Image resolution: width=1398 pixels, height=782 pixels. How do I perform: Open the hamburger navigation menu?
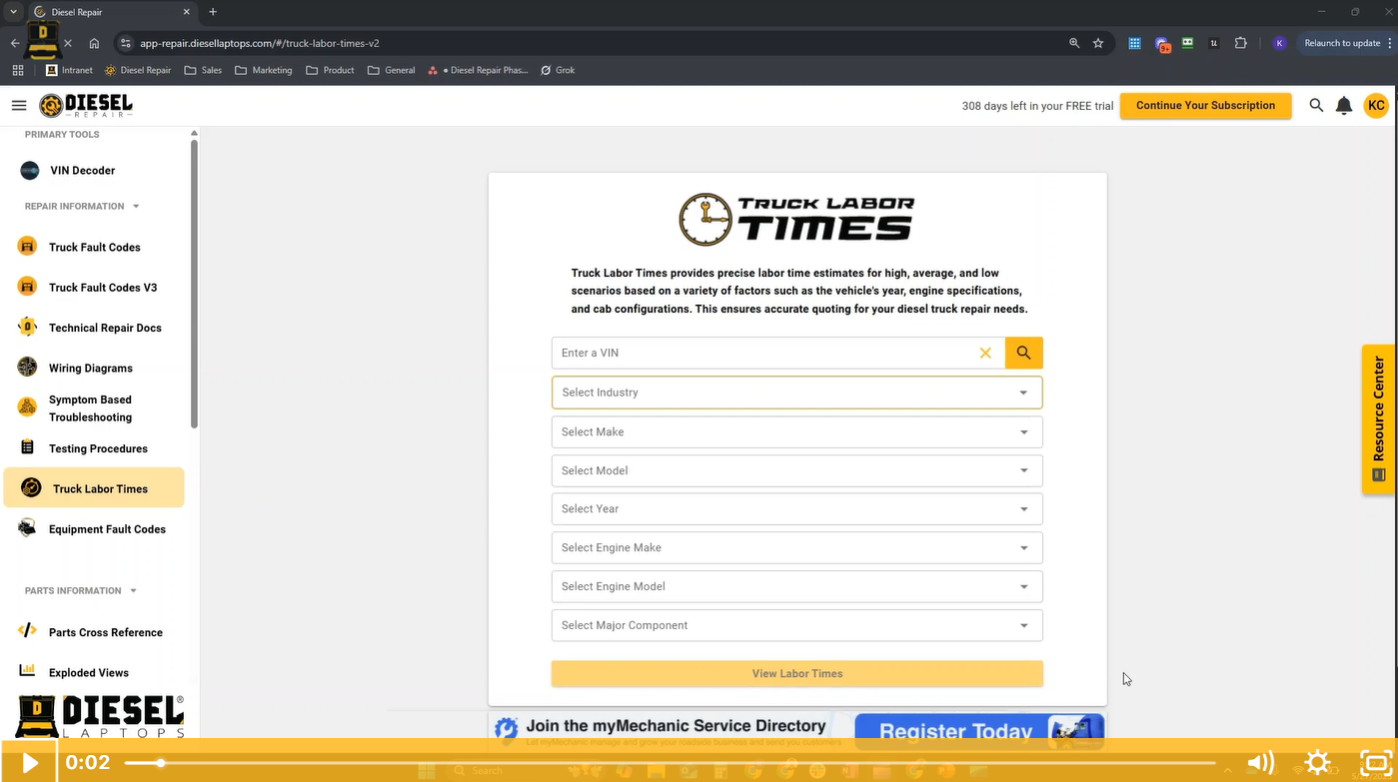point(19,105)
